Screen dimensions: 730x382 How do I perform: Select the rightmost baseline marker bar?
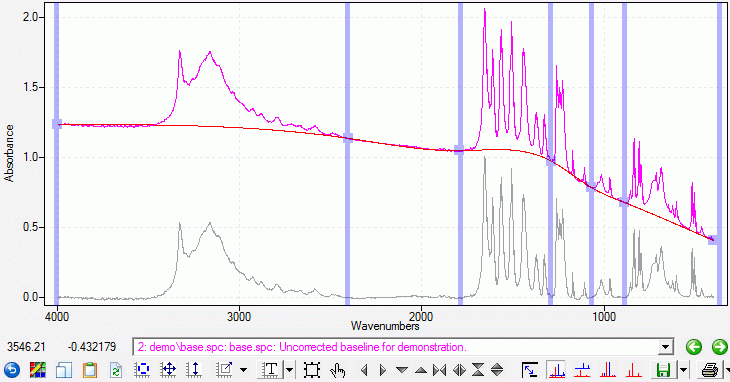click(x=719, y=154)
